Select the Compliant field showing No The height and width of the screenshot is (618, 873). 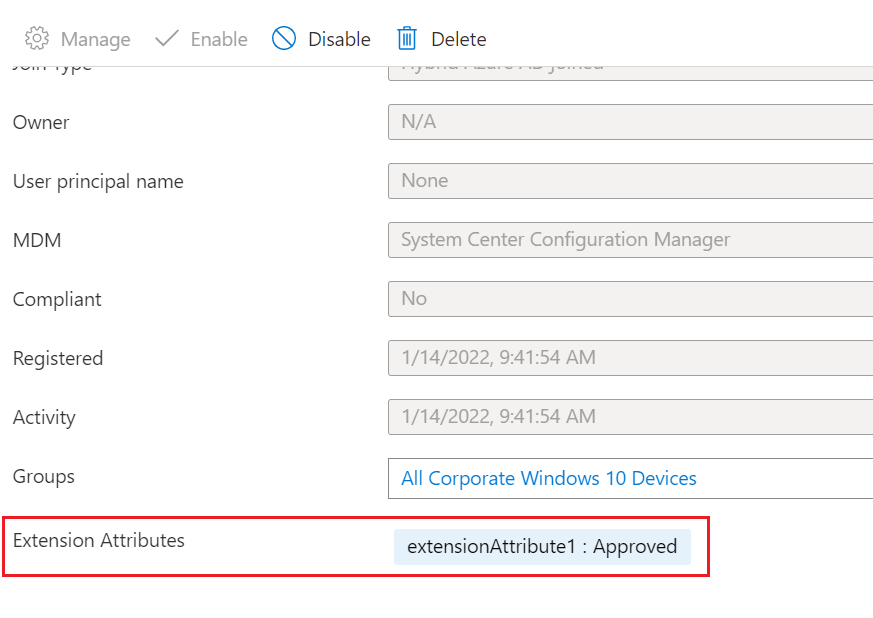tap(630, 299)
